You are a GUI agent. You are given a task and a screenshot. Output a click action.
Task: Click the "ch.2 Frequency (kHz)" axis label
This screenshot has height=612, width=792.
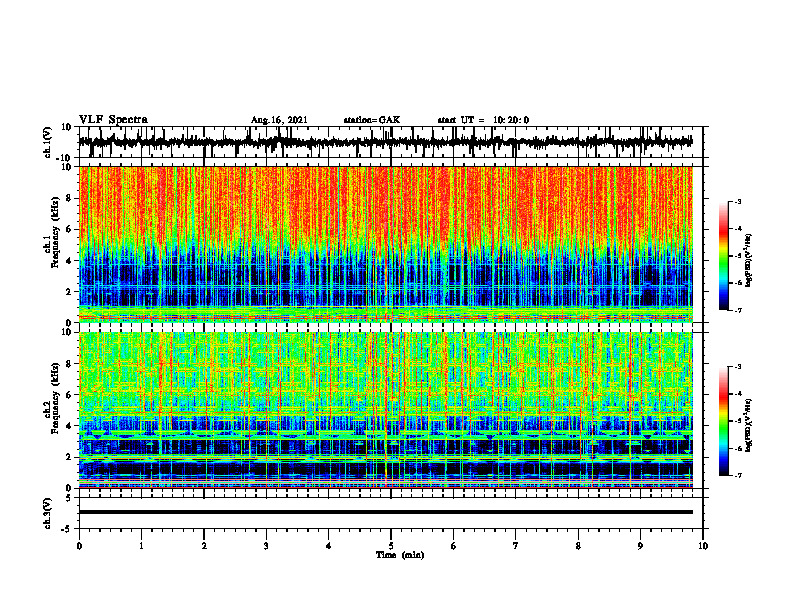coord(52,398)
